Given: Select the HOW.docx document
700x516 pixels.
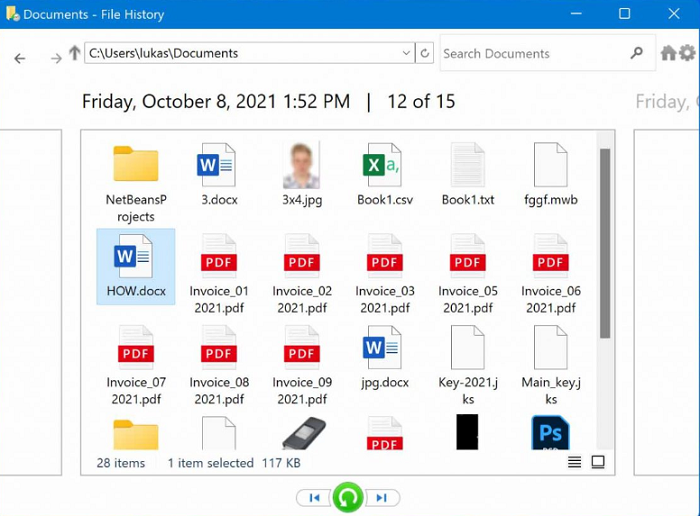Looking at the screenshot, I should point(136,266).
